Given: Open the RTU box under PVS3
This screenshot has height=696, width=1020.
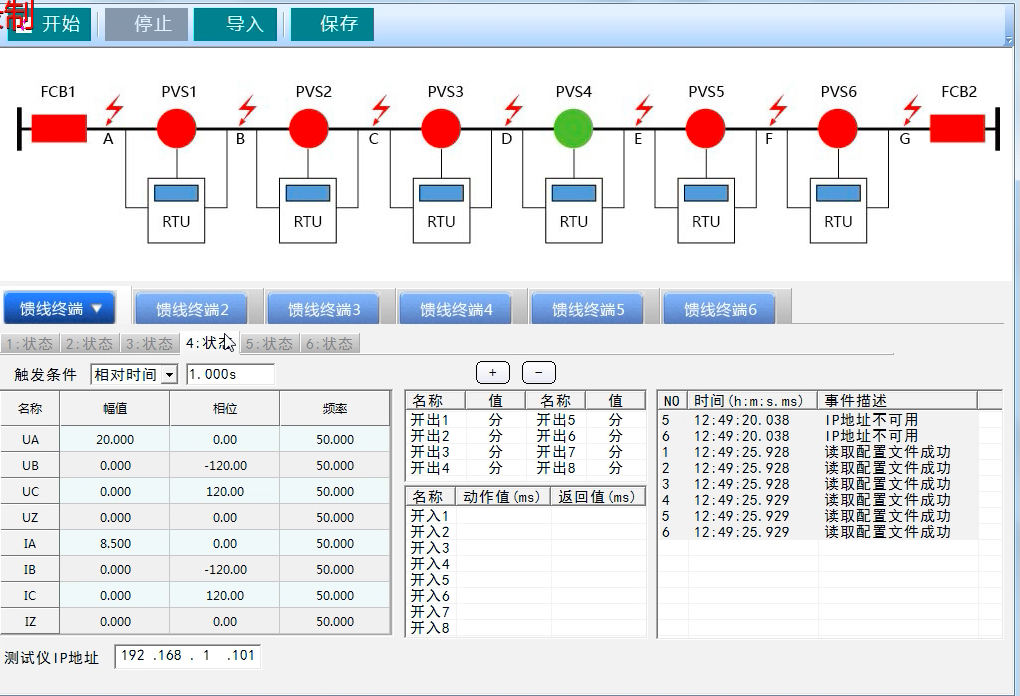Looking at the screenshot, I should coord(441,210).
